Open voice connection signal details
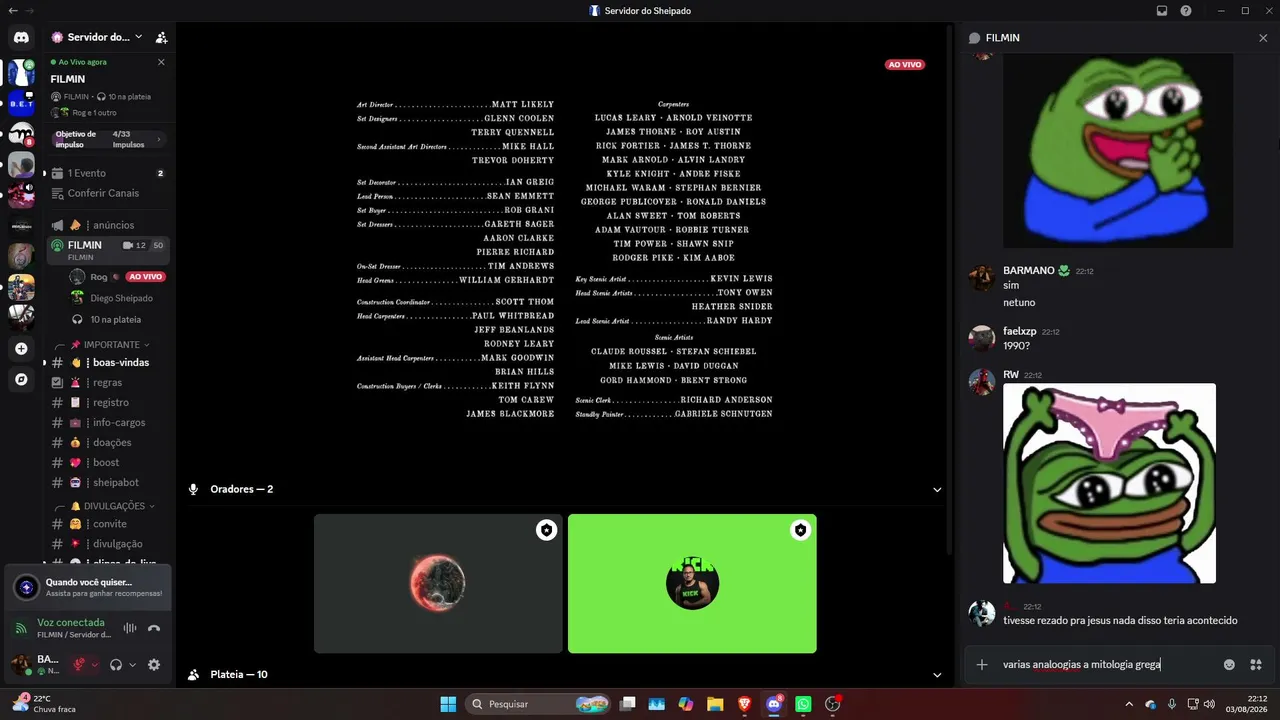This screenshot has width=1280, height=720. [20, 628]
